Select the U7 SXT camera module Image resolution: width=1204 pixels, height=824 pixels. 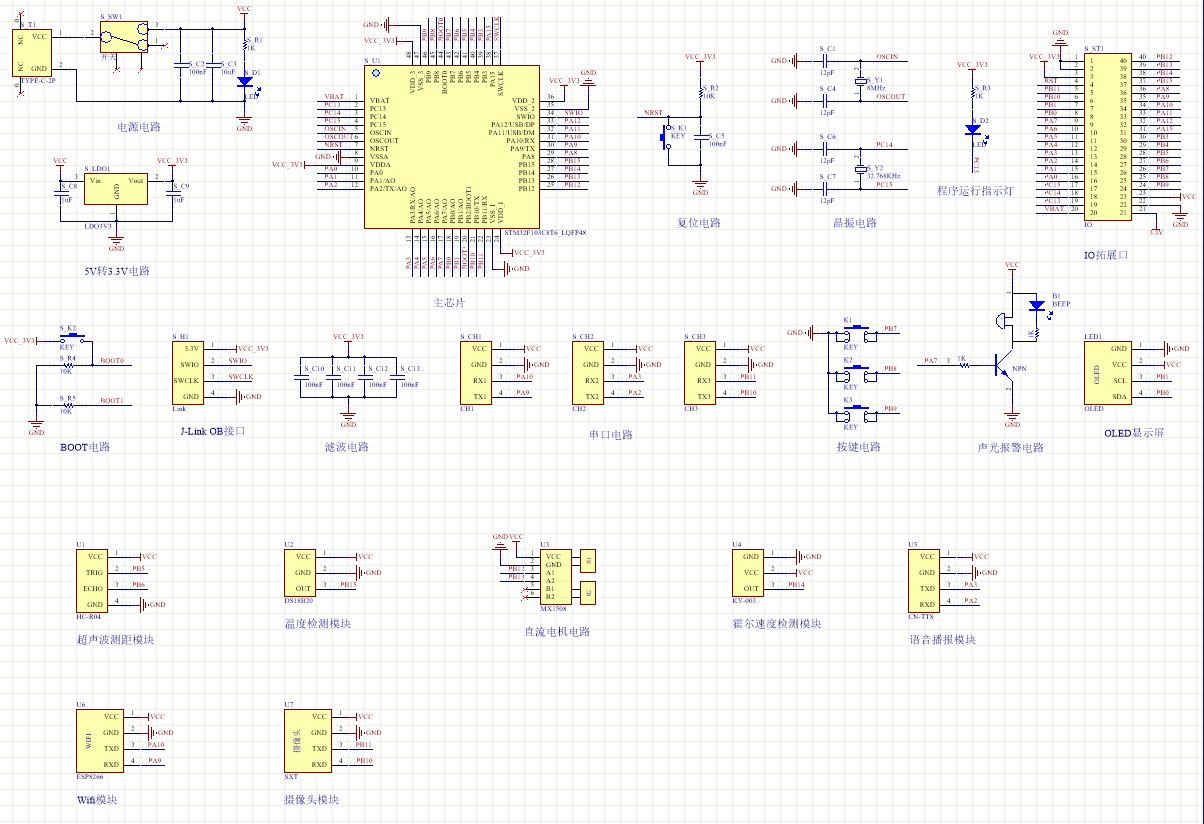pyautogui.click(x=309, y=740)
